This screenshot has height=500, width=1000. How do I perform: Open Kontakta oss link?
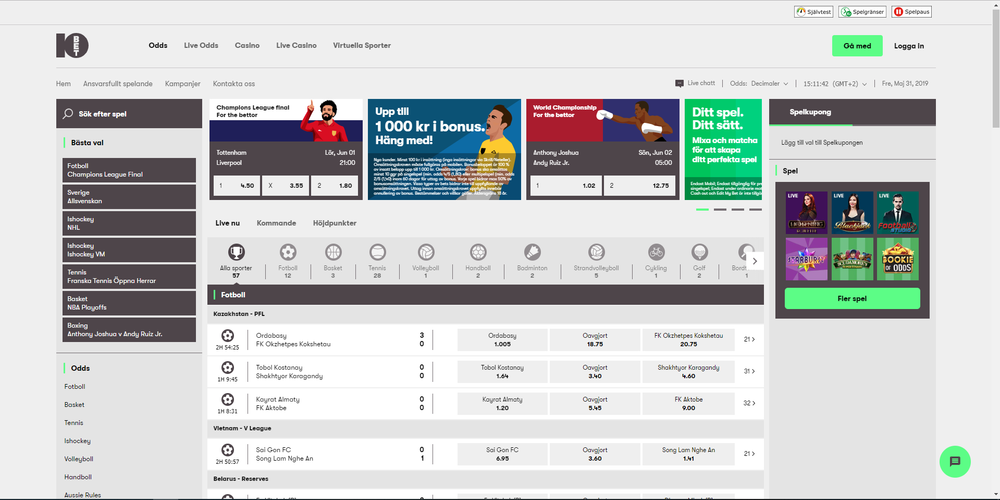point(234,84)
